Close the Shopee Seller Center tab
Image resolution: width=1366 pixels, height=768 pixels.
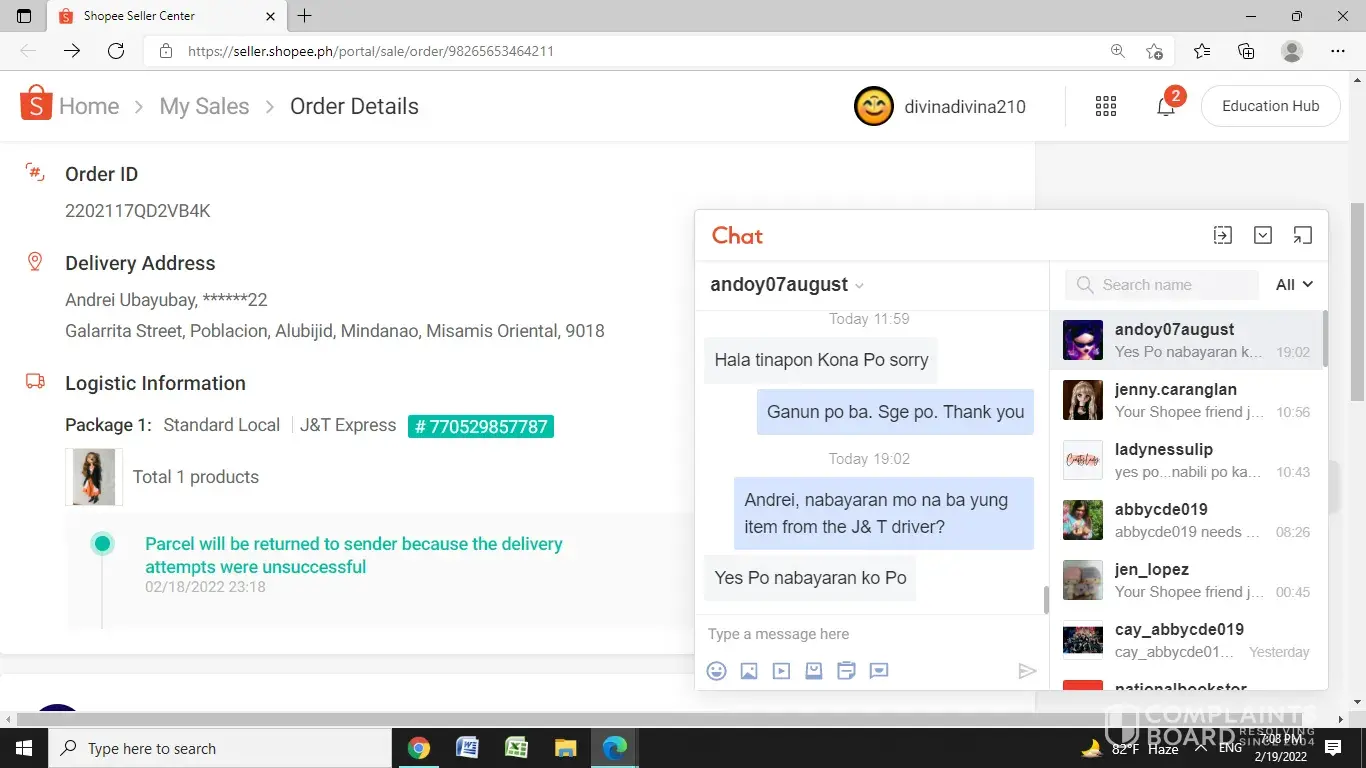click(x=270, y=16)
